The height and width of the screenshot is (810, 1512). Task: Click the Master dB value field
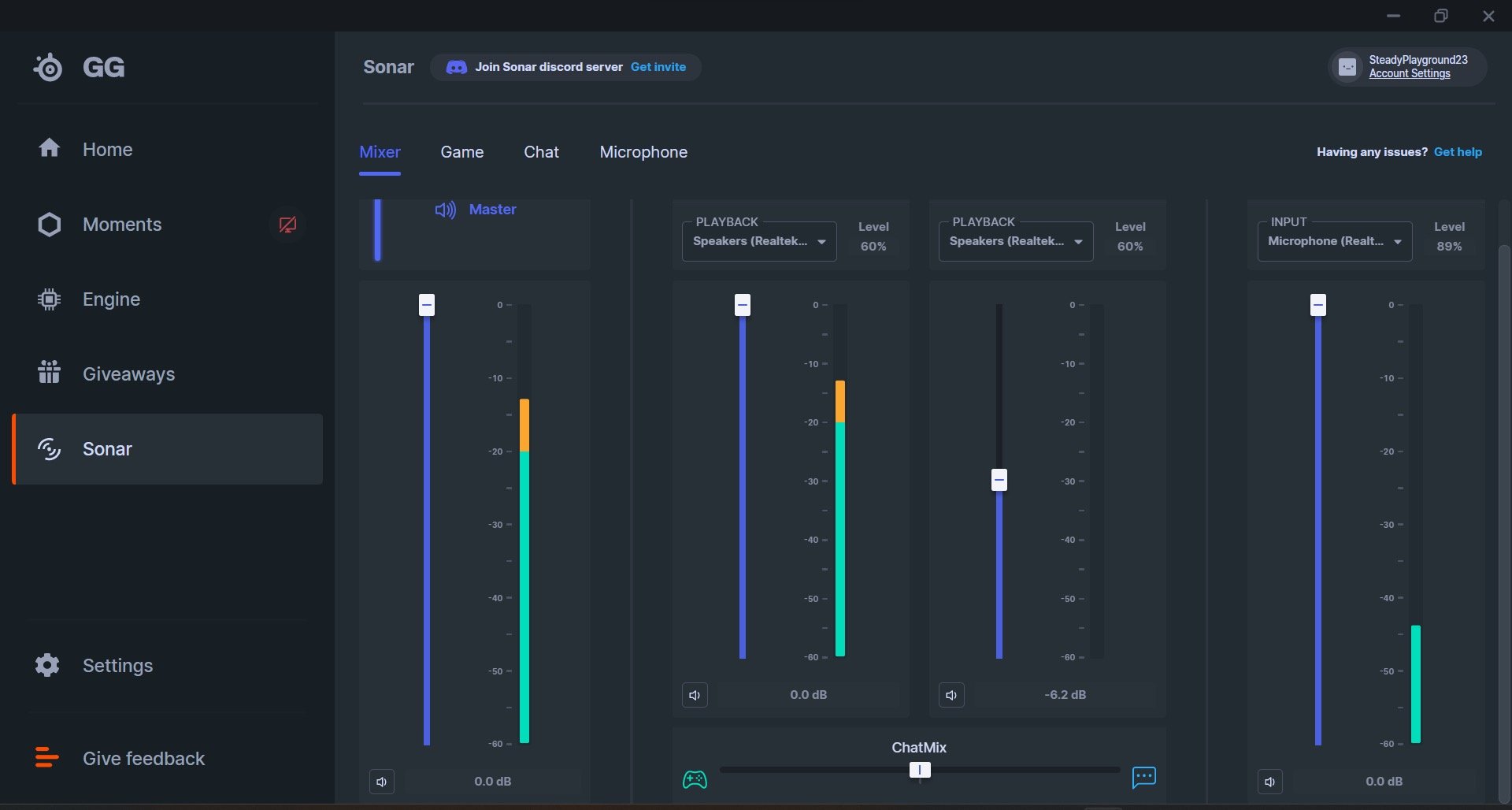click(x=493, y=782)
